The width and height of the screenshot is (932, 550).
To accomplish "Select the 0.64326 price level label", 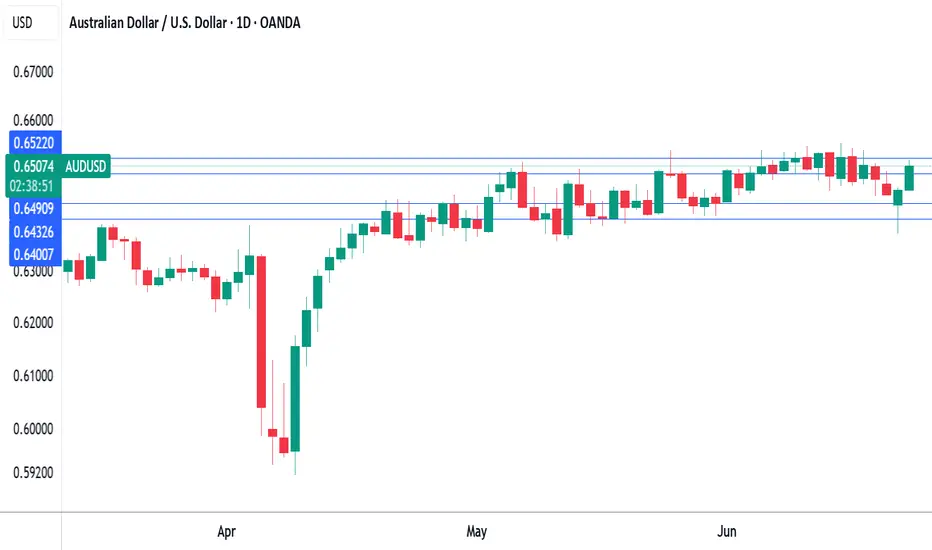I will [34, 232].
